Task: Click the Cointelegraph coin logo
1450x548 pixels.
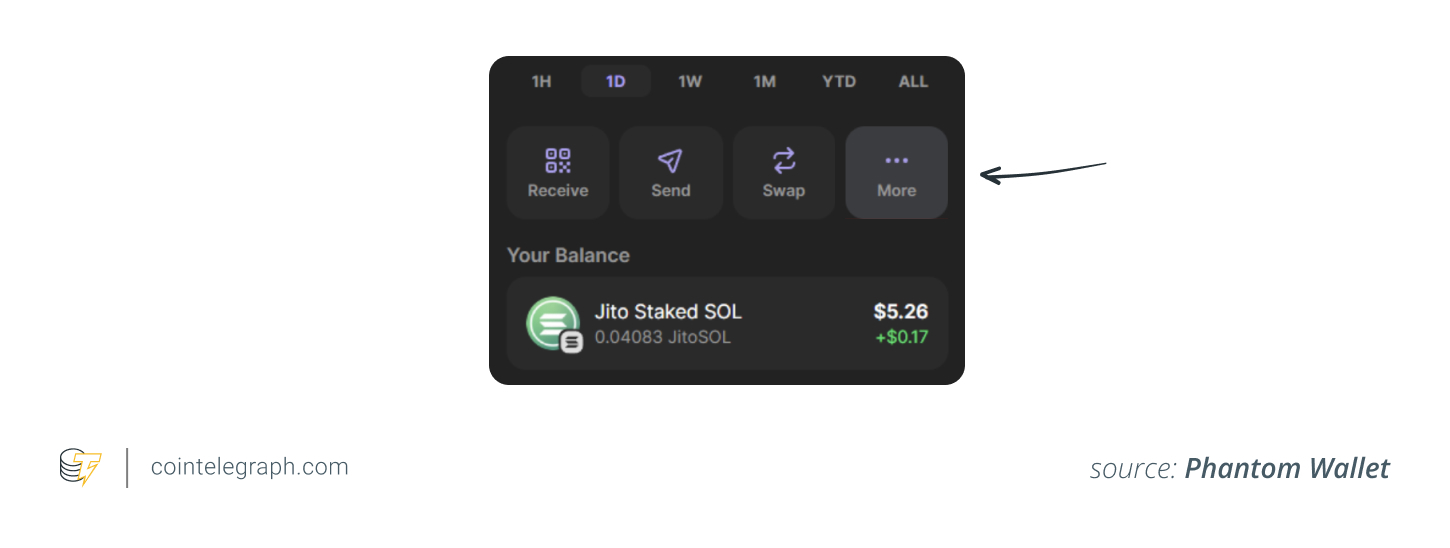Action: coord(80,468)
